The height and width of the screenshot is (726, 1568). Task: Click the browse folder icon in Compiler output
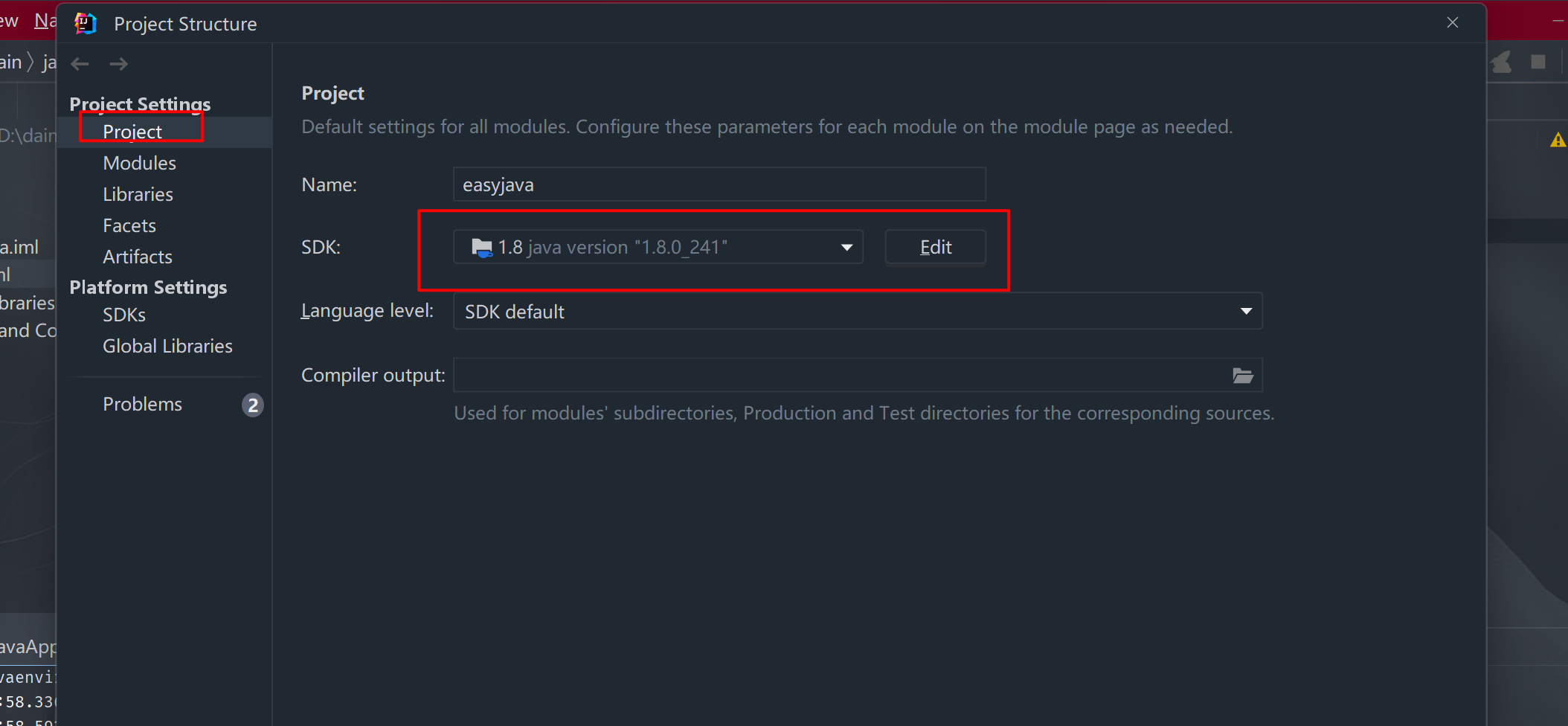click(1242, 376)
